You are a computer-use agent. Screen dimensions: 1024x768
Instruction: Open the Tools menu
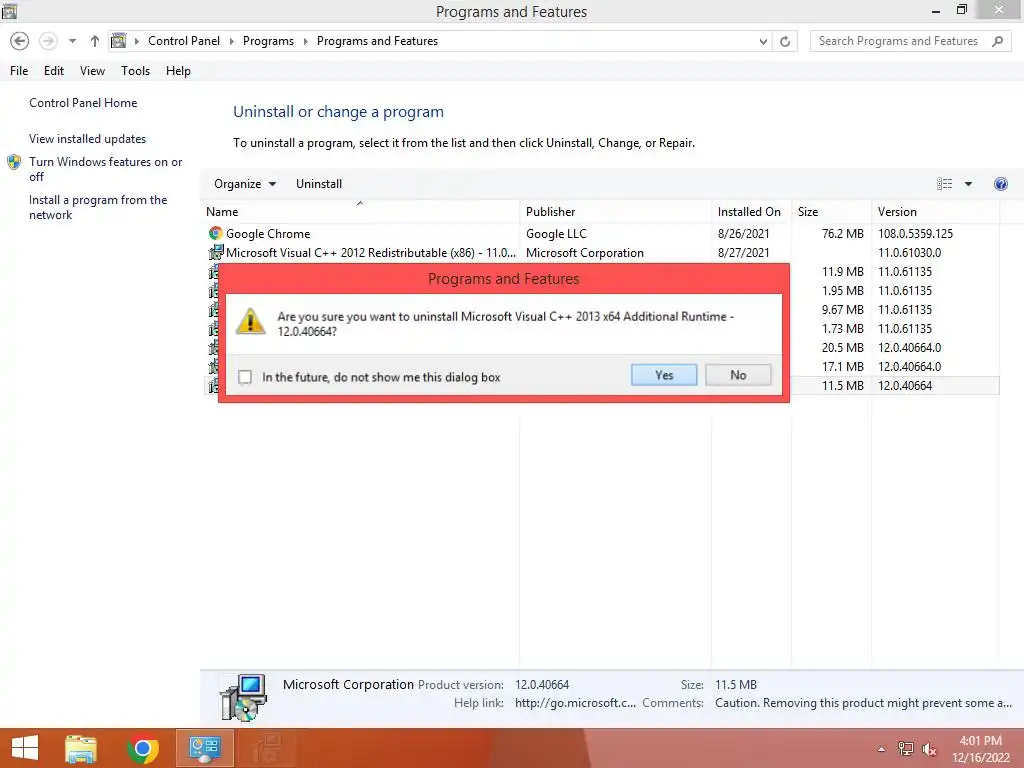(135, 71)
